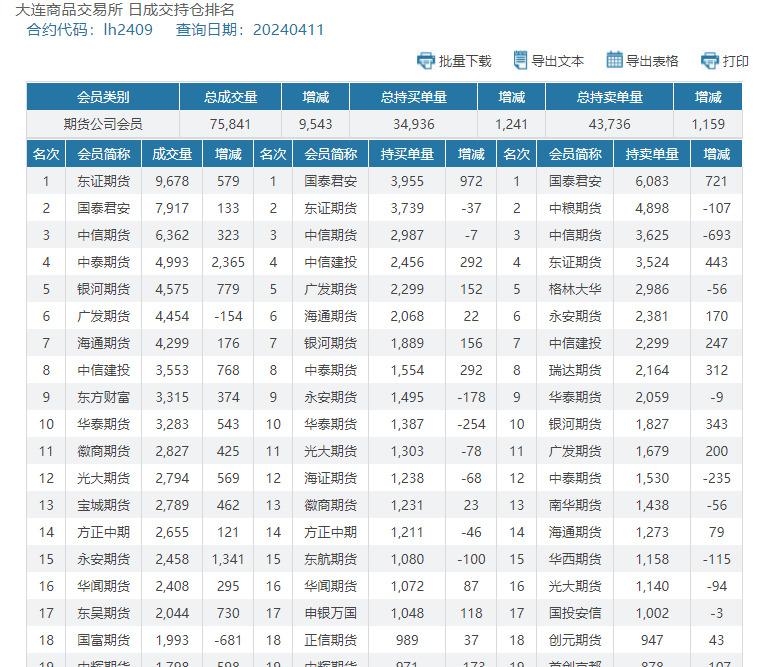This screenshot has height=667, width=761.
Task: Click the 持卖单量 column header
Action: (x=652, y=154)
